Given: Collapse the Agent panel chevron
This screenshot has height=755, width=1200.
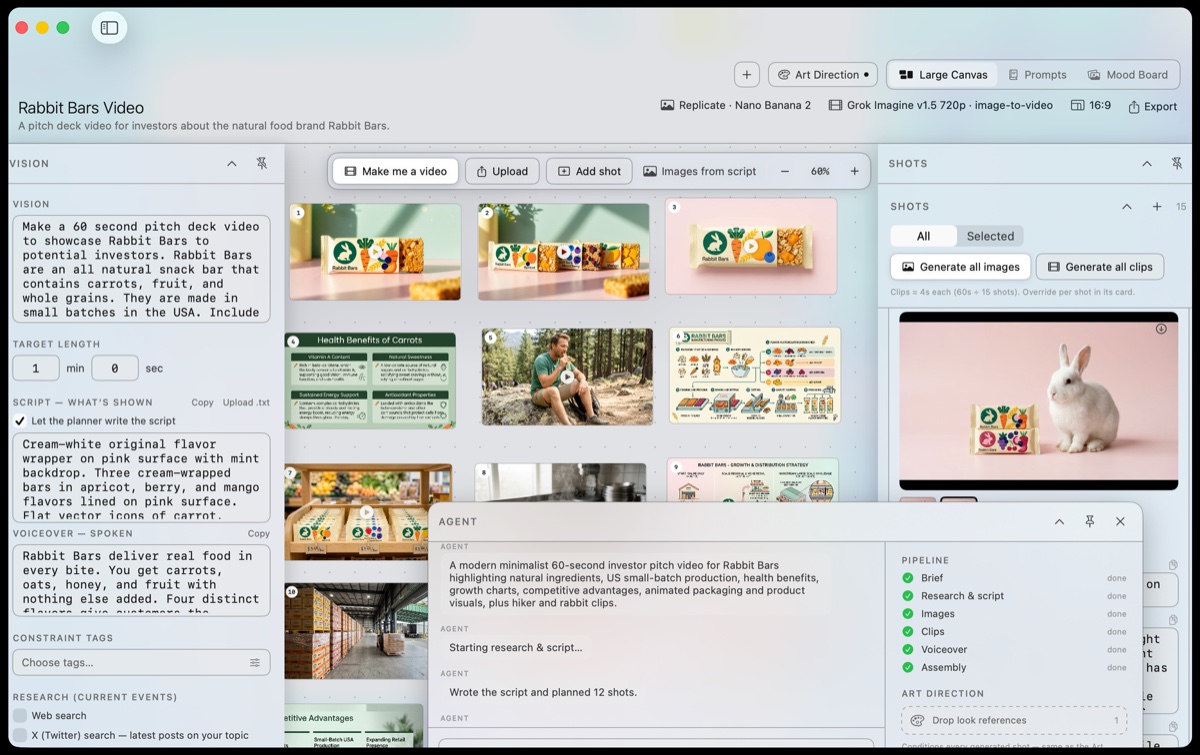Looking at the screenshot, I should [x=1059, y=522].
